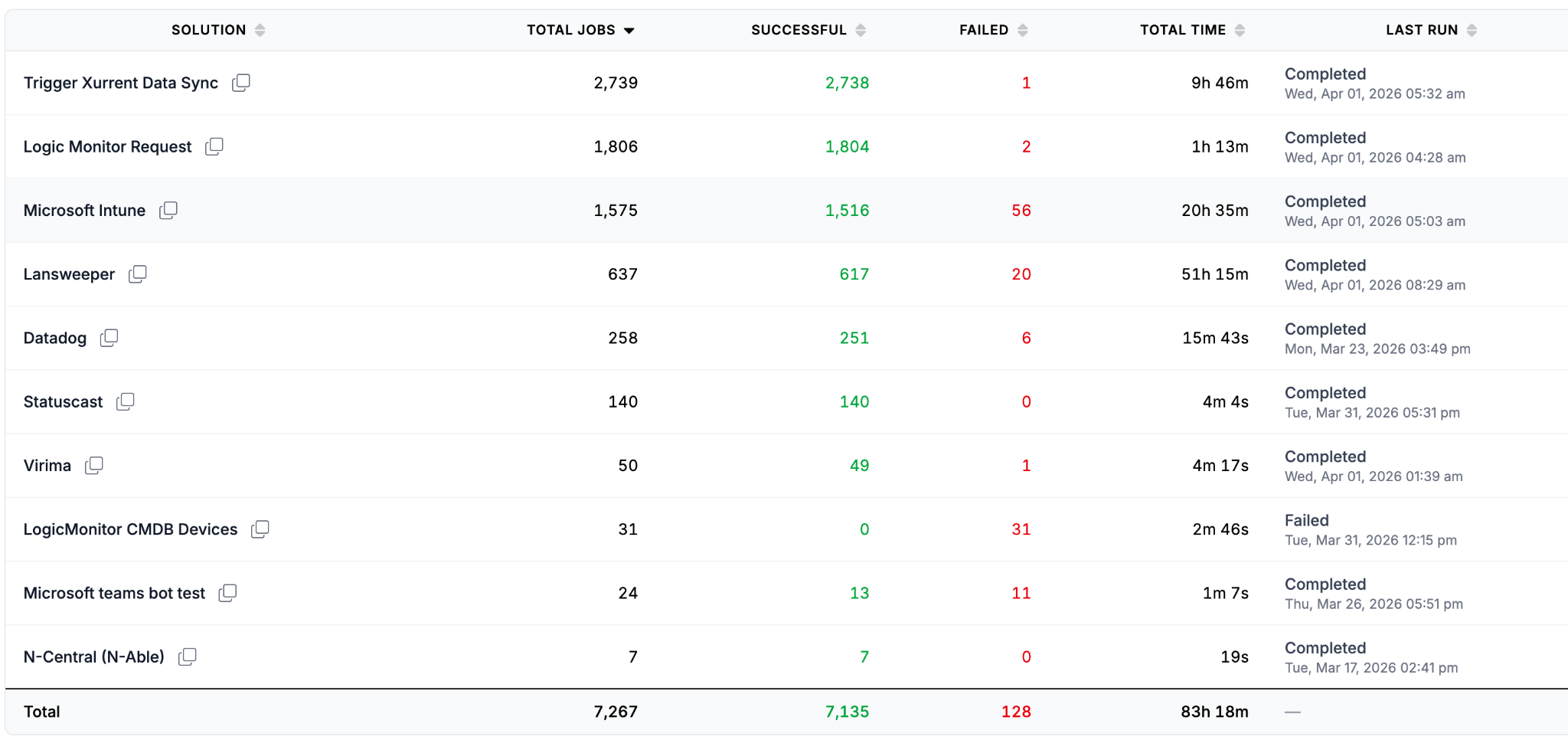
Task: Click grand total jobs 7,267
Action: pos(616,712)
